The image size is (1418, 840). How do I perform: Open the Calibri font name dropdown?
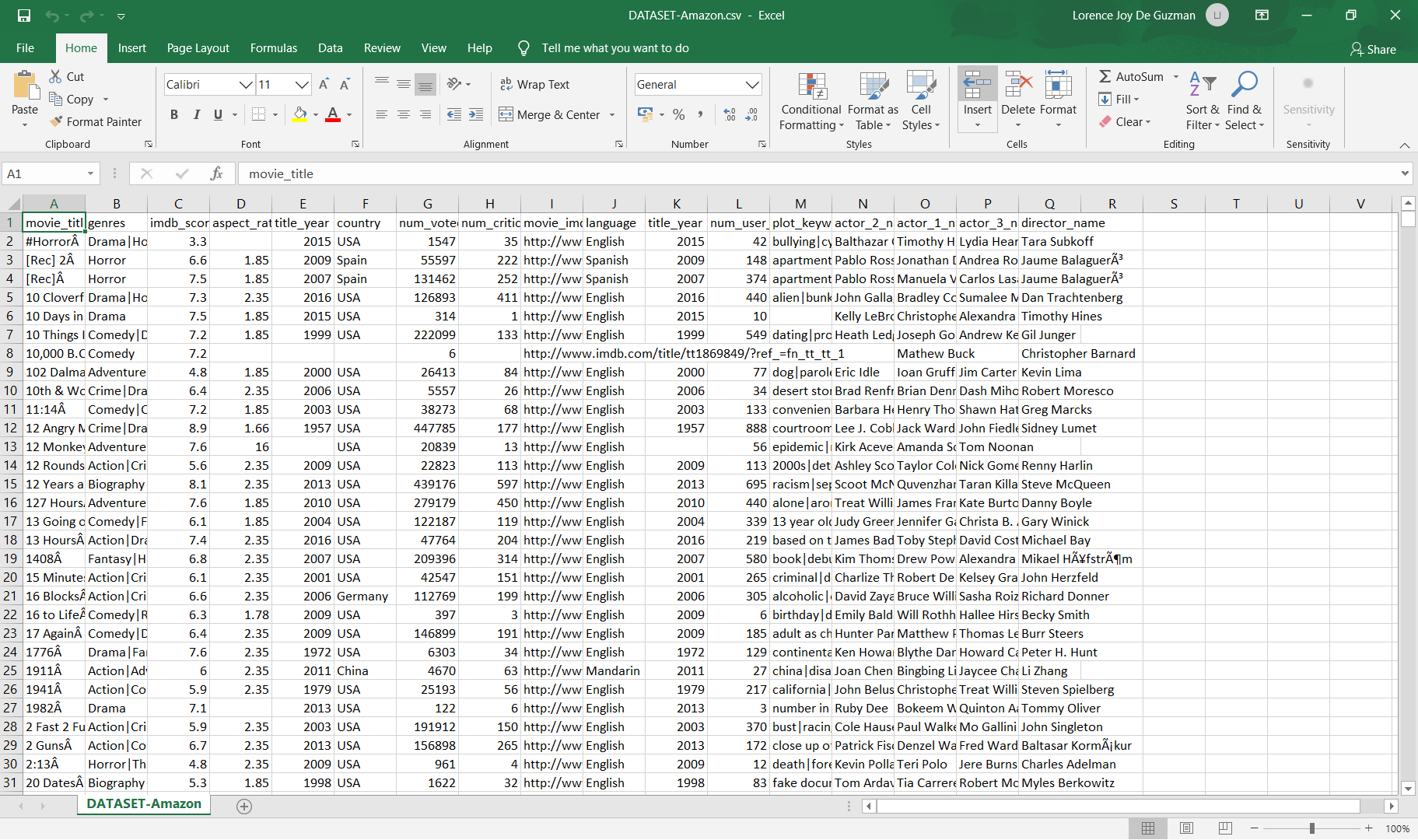tap(245, 85)
